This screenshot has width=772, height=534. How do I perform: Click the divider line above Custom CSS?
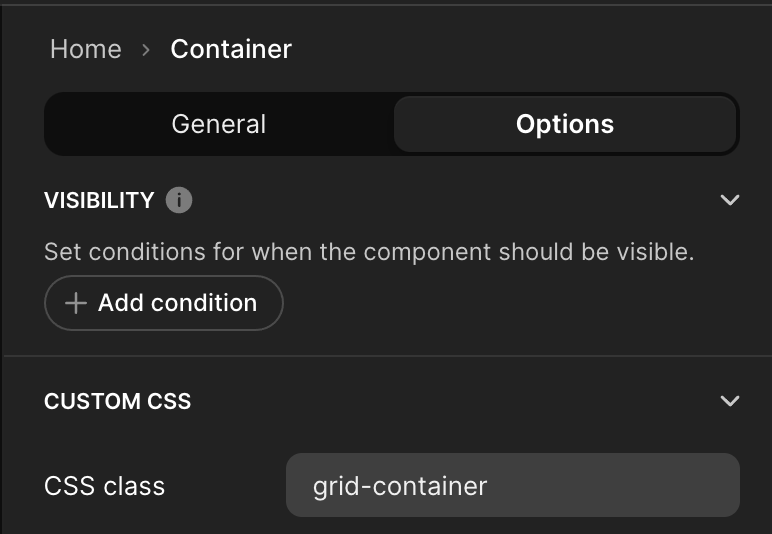(x=386, y=356)
